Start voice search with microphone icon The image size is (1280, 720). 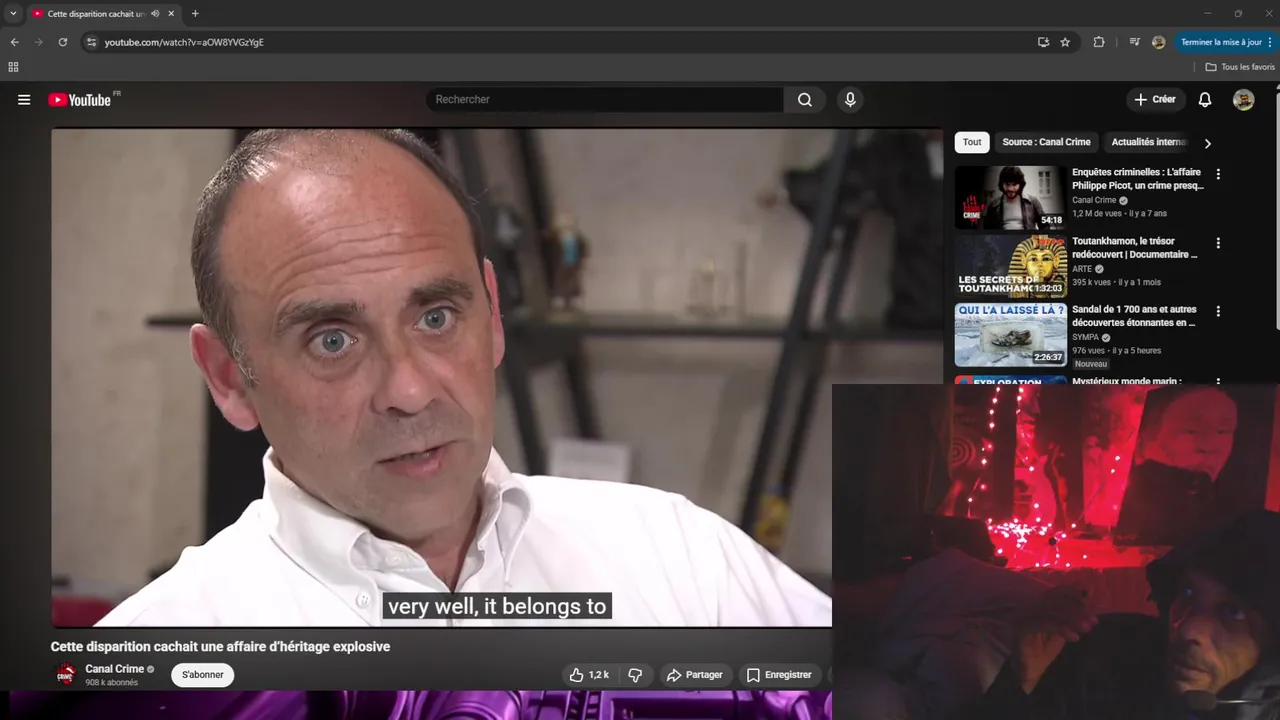[x=850, y=100]
